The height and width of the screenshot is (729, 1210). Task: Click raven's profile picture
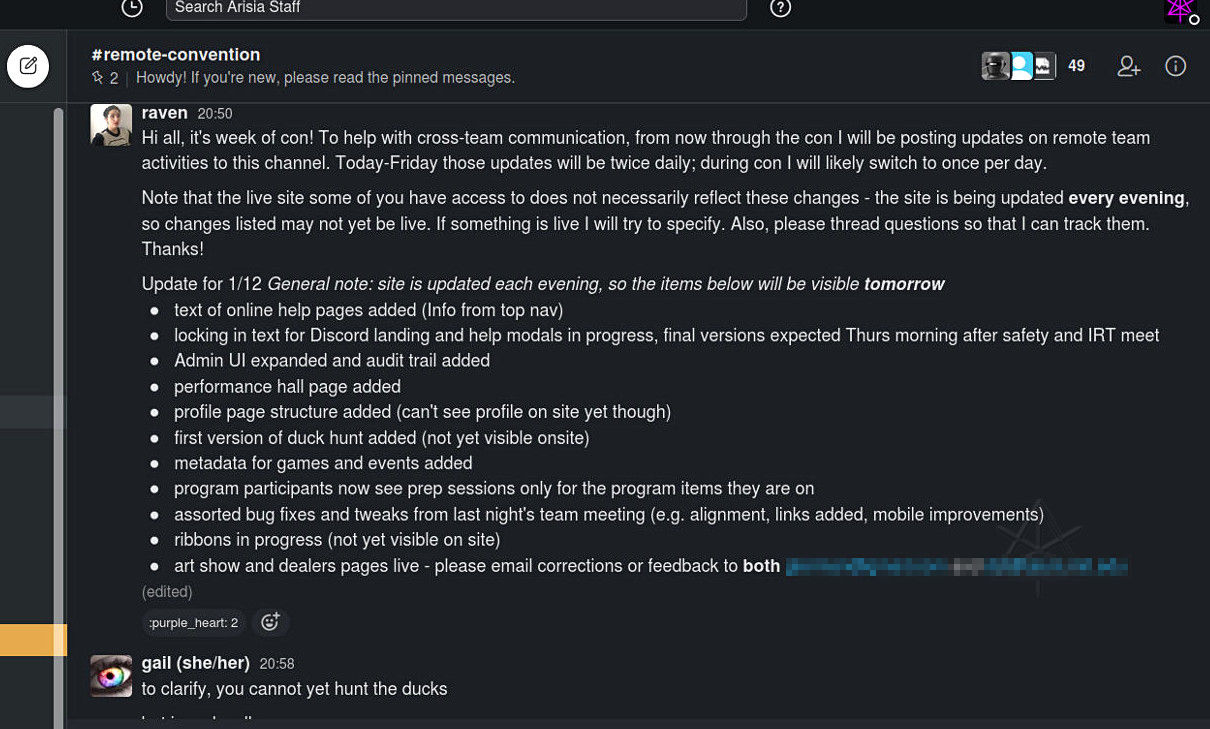(x=111, y=125)
